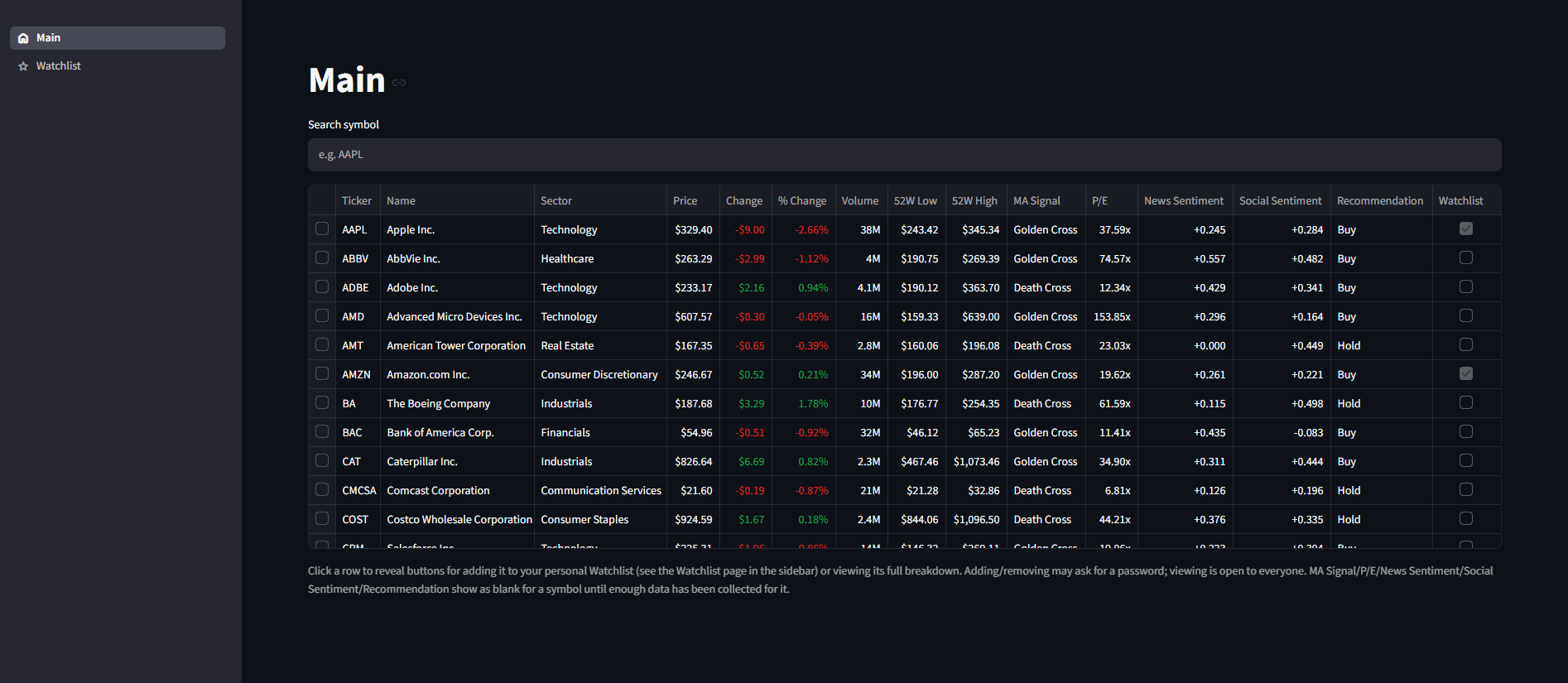Select the AAPL row checkbox
Image resolution: width=1568 pixels, height=683 pixels.
tap(322, 229)
